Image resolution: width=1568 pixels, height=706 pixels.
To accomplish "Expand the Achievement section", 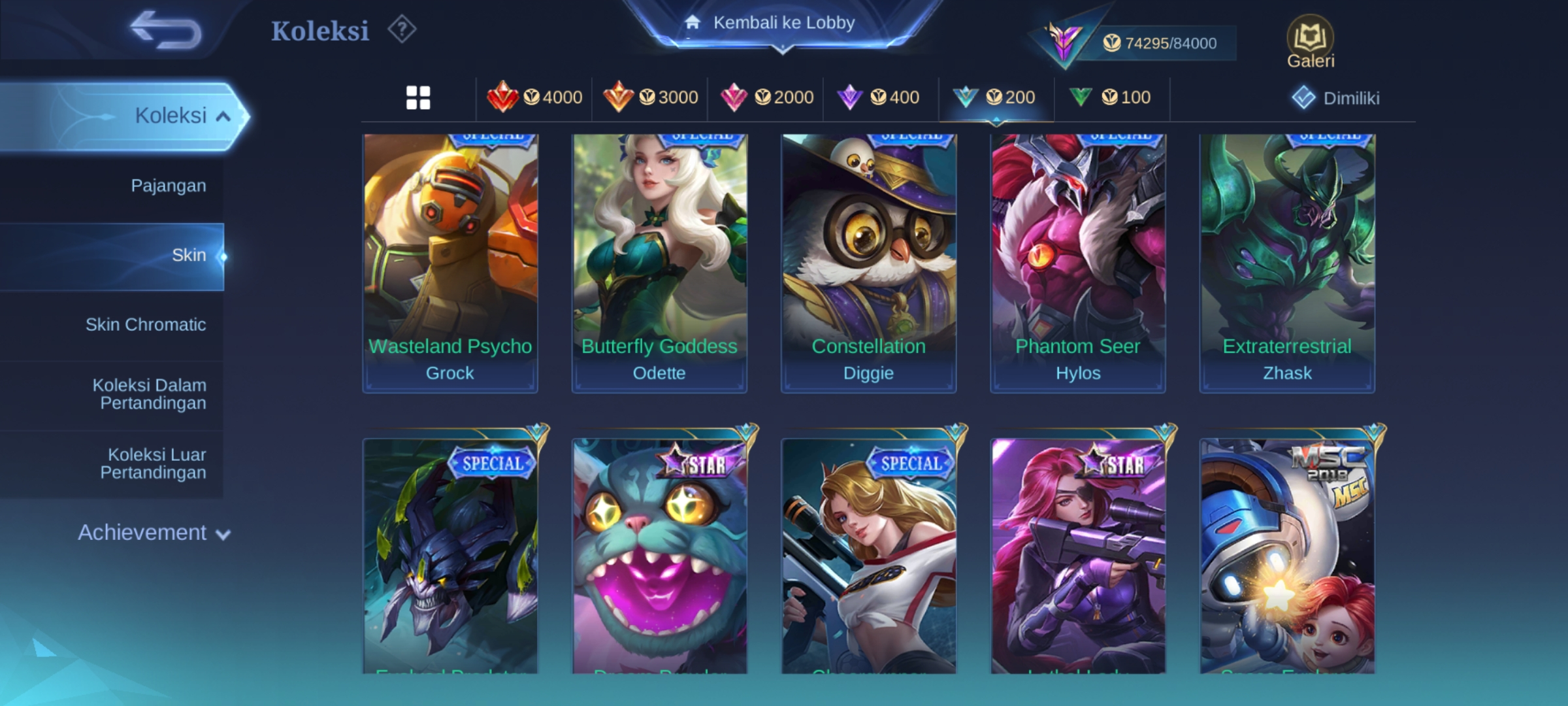I will 154,533.
